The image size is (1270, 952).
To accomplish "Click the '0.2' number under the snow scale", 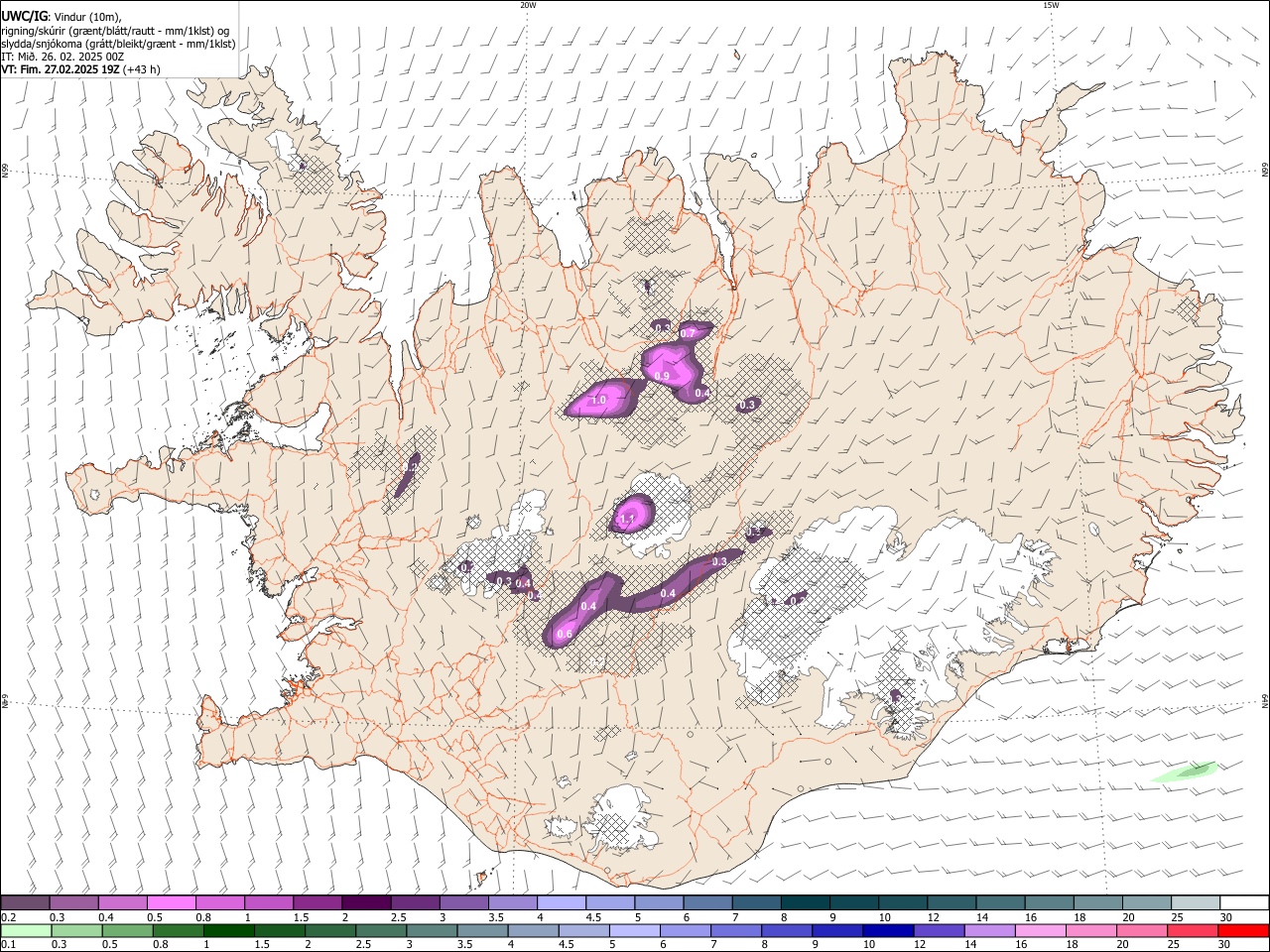I will (x=9, y=917).
